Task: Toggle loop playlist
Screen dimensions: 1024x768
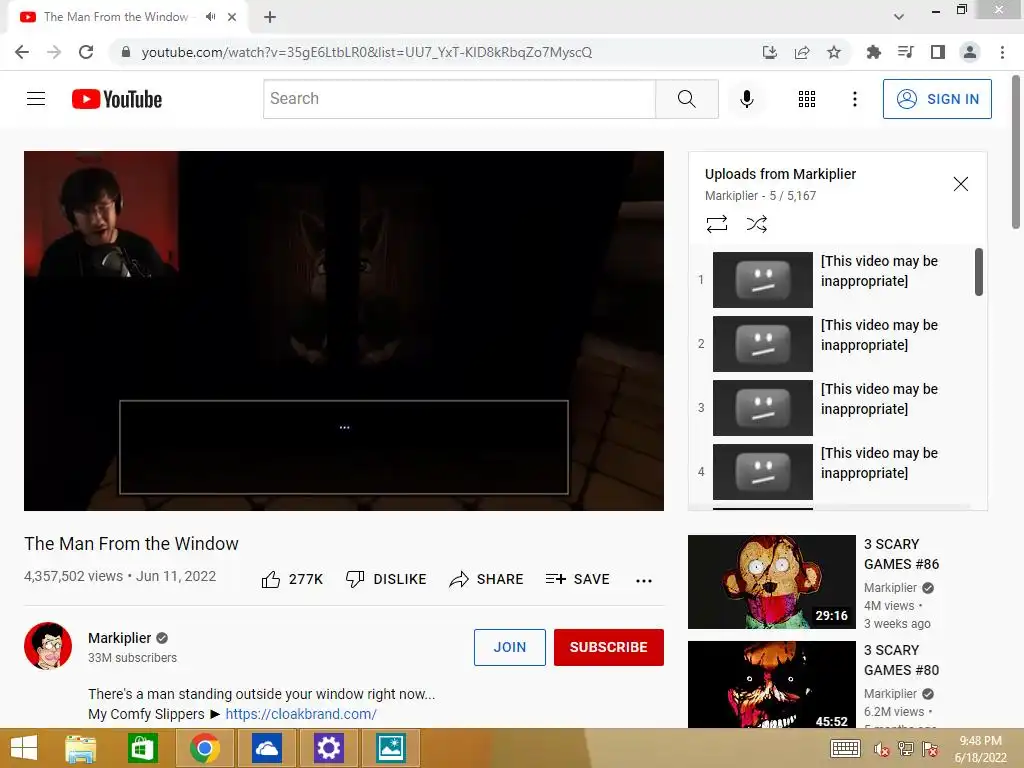Action: (716, 224)
